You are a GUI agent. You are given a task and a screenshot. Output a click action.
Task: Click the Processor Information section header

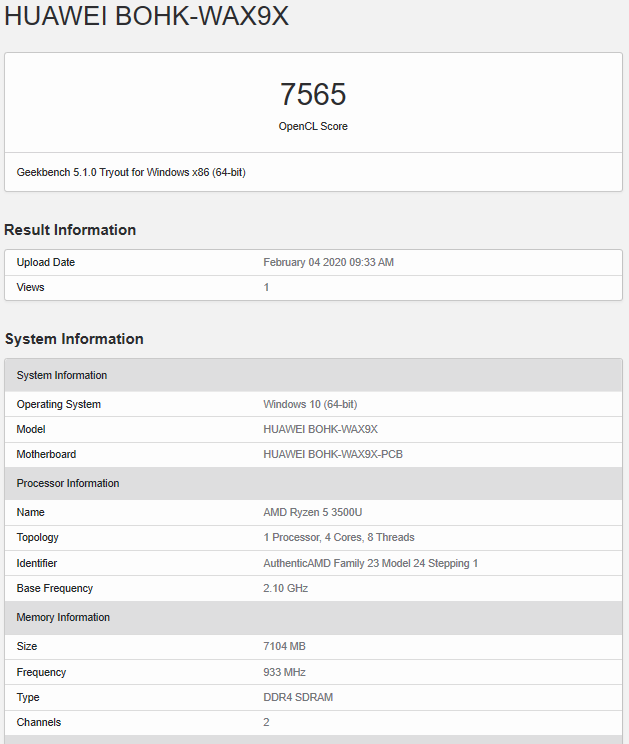(314, 484)
